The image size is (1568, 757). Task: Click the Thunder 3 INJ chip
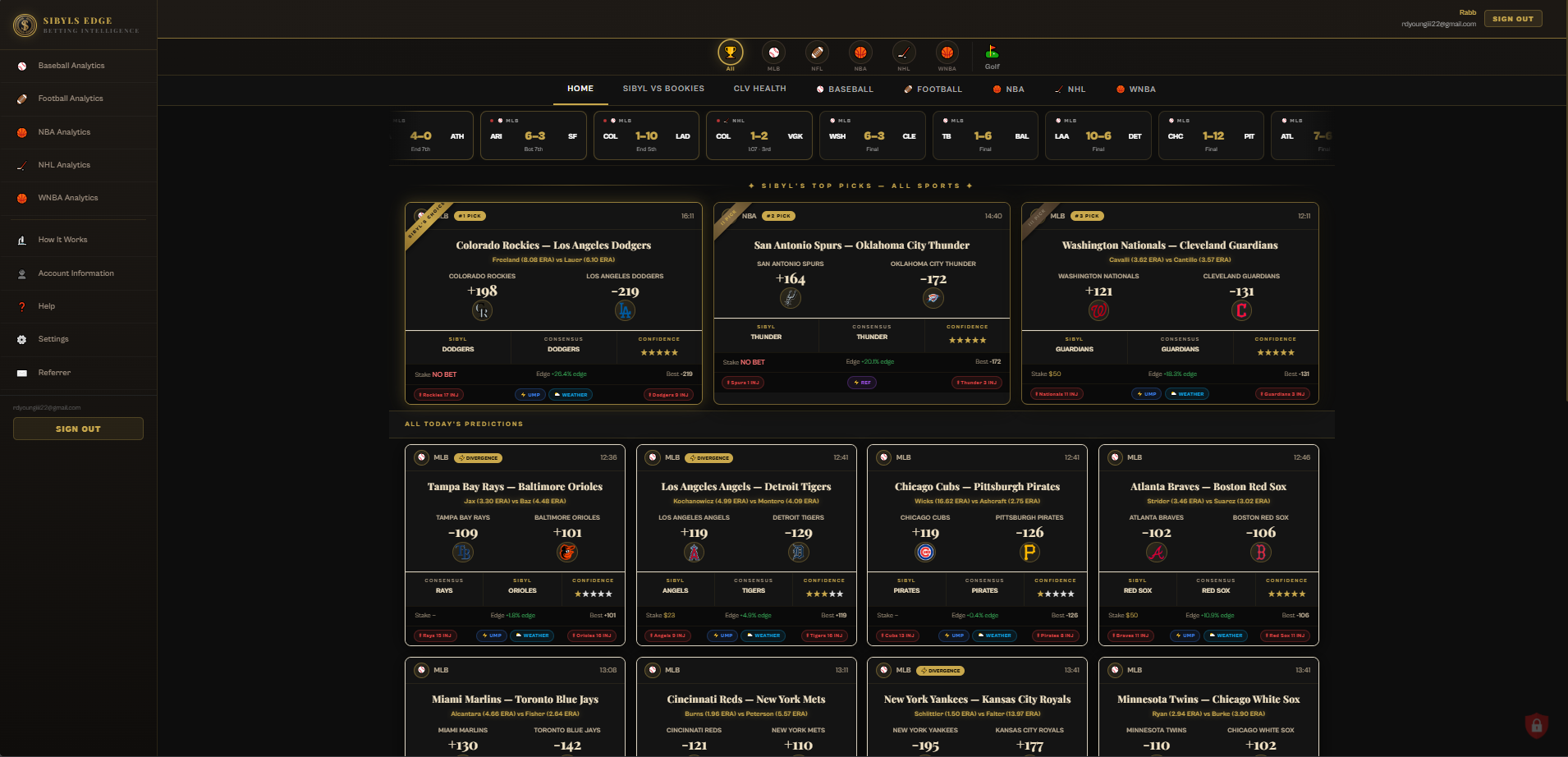click(x=977, y=383)
